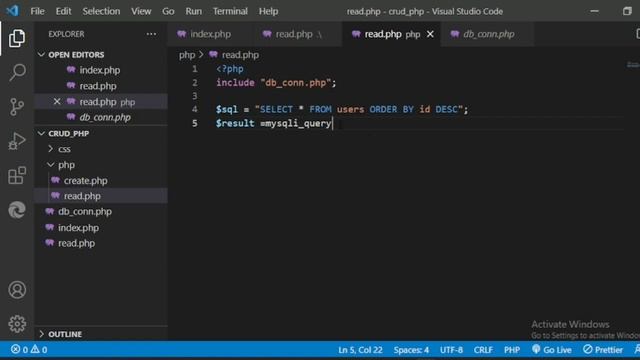Viewport: 640px width, 360px height.
Task: Go to line via Ln 5, Col 22
Action: [360, 350]
